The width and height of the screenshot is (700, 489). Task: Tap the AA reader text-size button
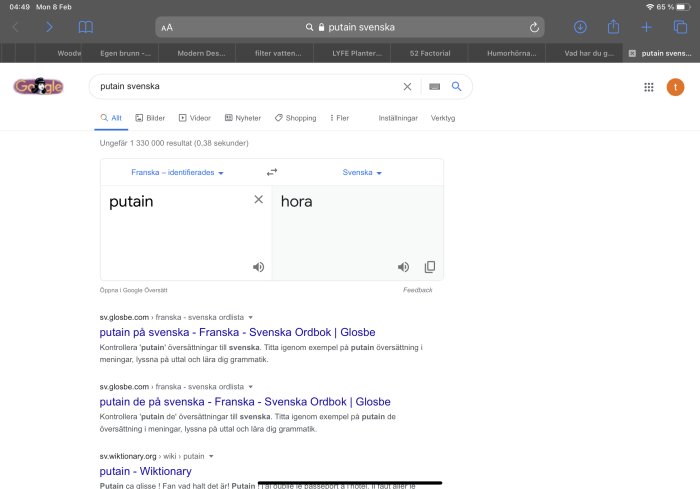167,28
